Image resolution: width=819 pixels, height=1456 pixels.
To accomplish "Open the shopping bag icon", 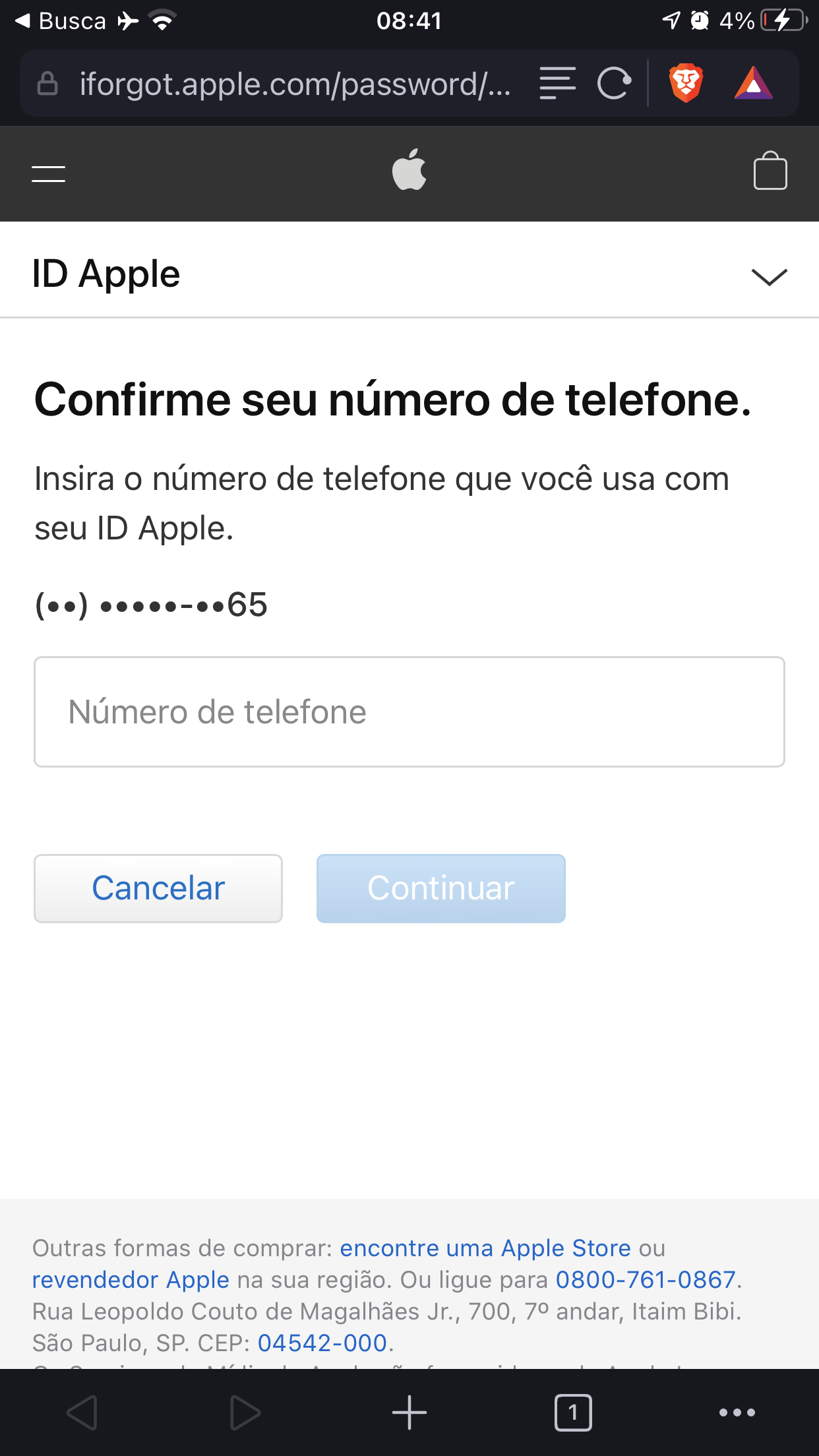I will (770, 171).
